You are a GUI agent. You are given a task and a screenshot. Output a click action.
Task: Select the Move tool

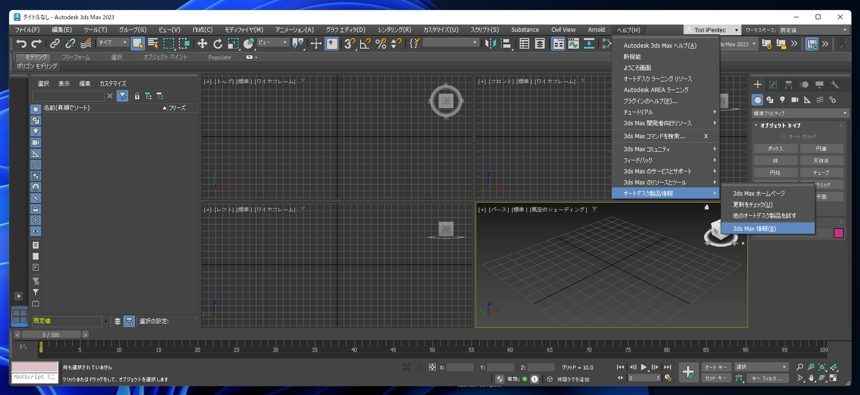click(x=202, y=44)
